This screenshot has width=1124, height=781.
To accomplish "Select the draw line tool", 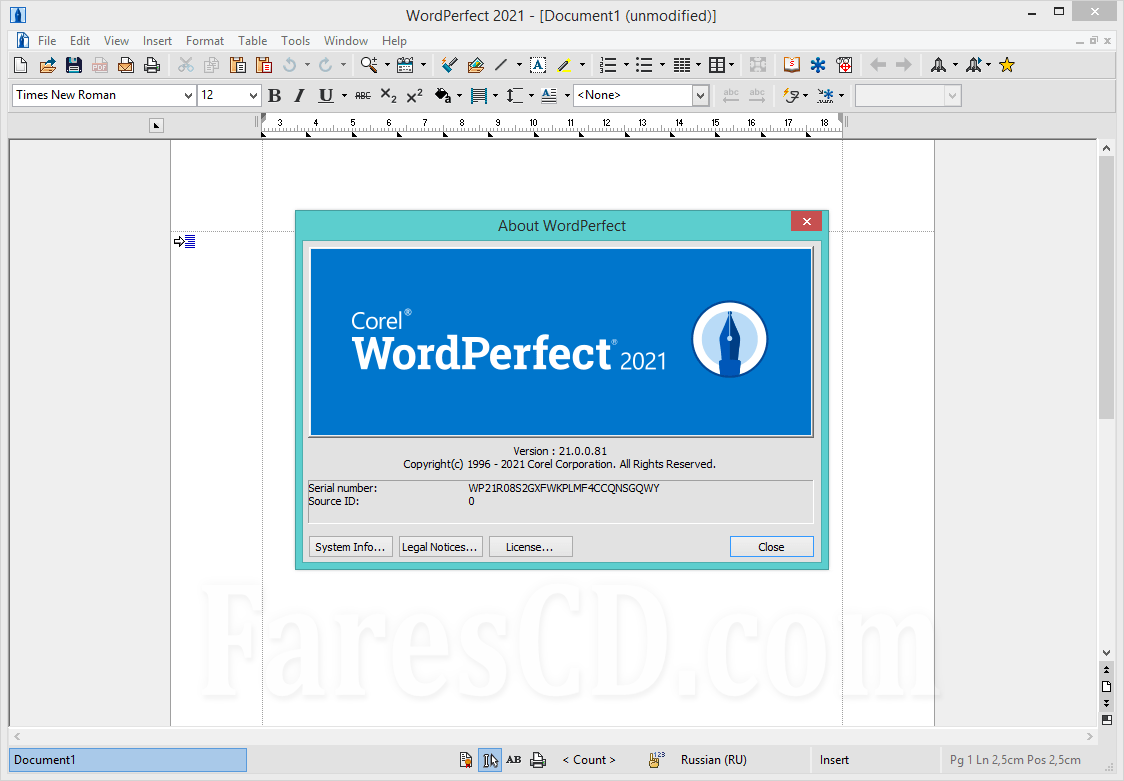I will (x=501, y=65).
